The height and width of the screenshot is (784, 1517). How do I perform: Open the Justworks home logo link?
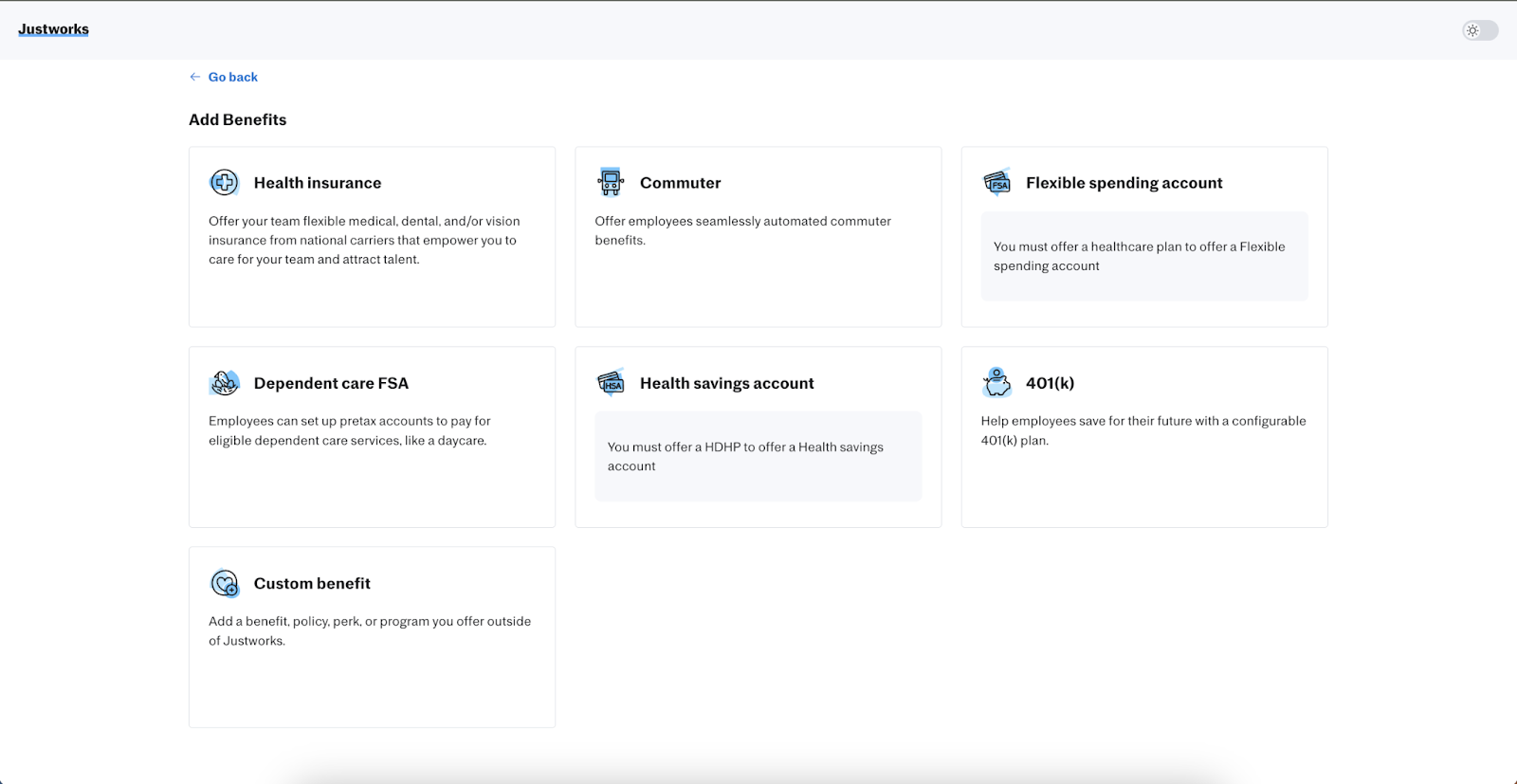[x=53, y=29]
